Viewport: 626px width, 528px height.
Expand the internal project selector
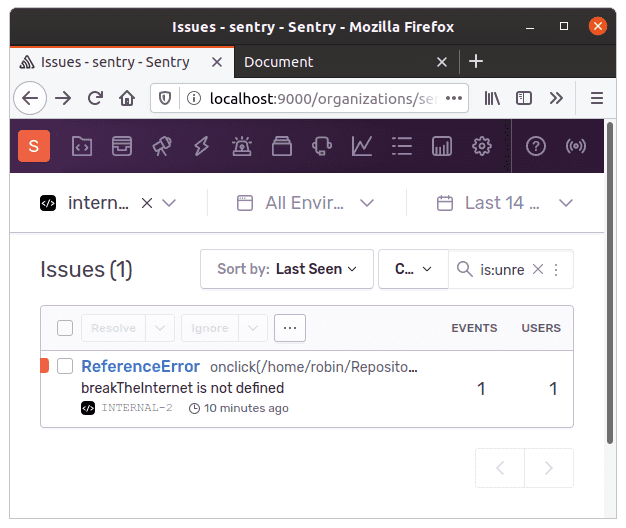(169, 203)
